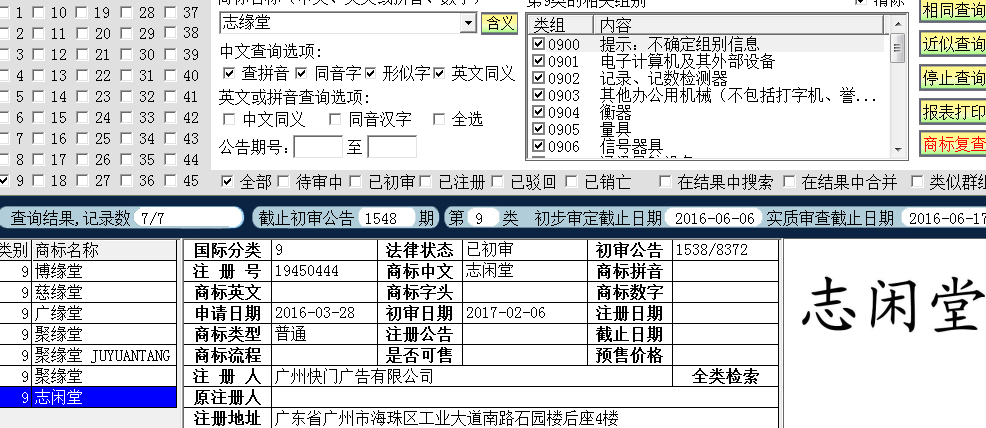Uncheck group 0904 衡器 checkbox

pyautogui.click(x=538, y=112)
